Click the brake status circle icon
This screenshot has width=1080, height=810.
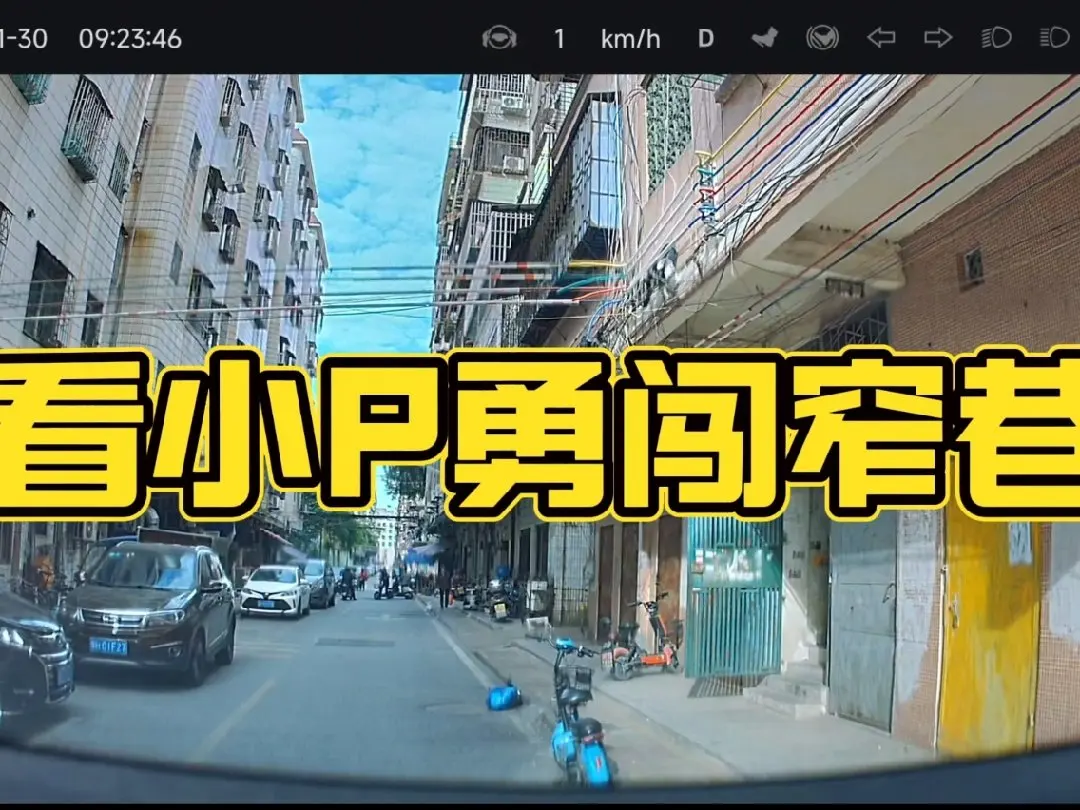coord(822,37)
